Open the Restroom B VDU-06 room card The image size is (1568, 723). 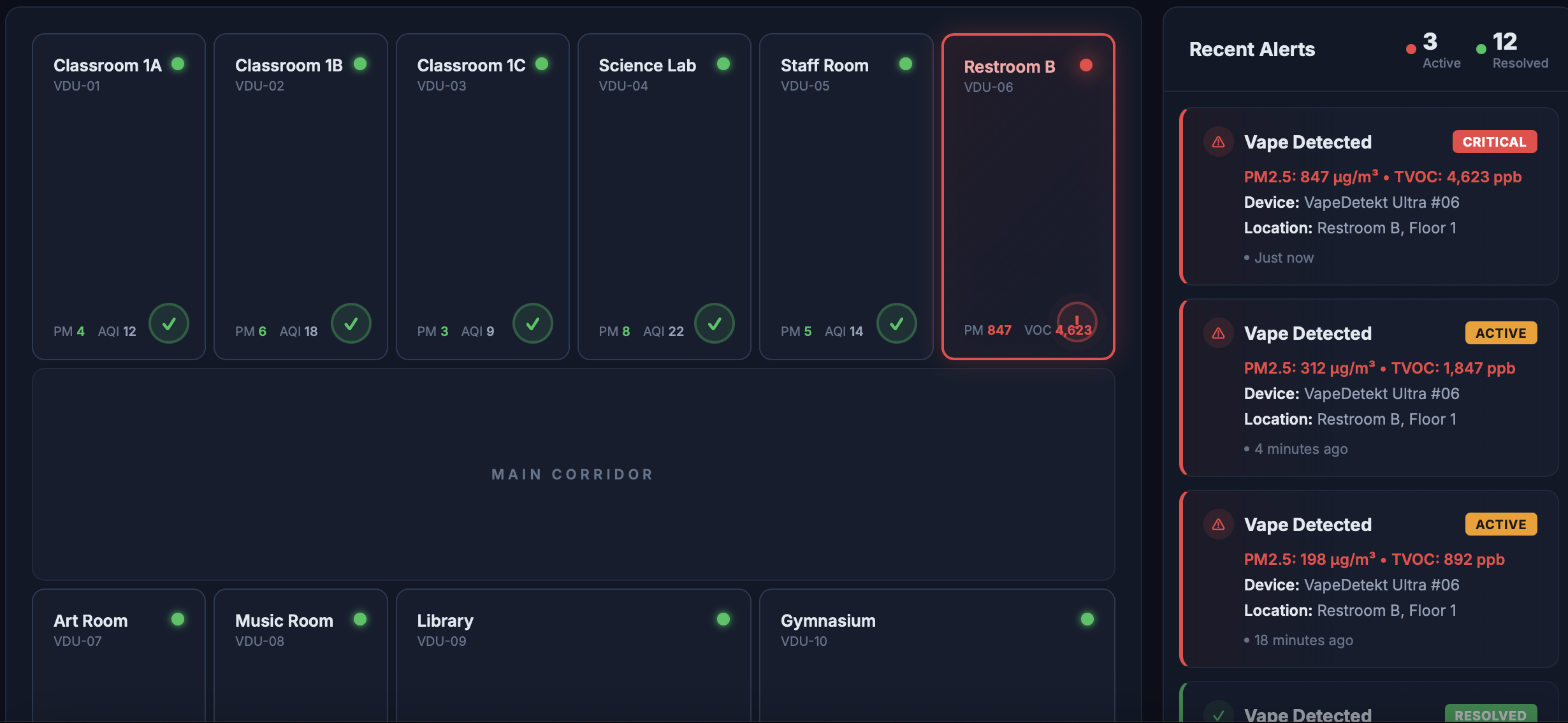point(1028,191)
